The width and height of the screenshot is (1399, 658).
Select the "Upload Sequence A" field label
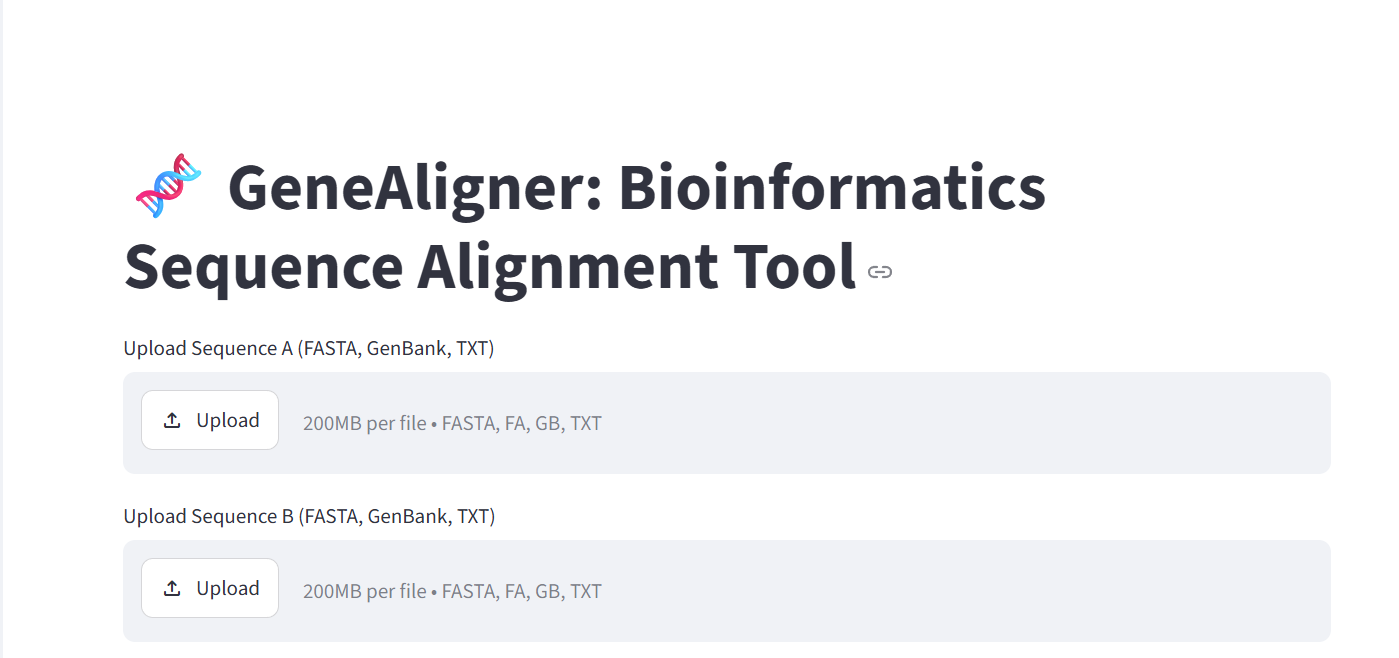(309, 348)
